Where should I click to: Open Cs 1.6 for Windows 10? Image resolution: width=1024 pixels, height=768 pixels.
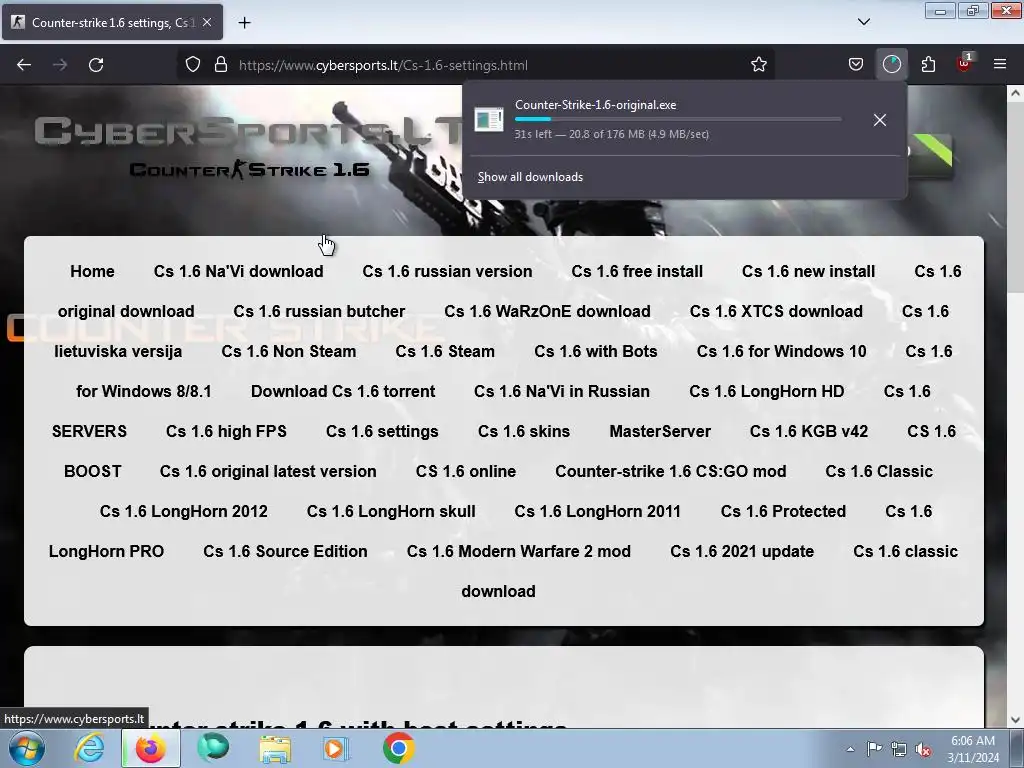point(782,351)
